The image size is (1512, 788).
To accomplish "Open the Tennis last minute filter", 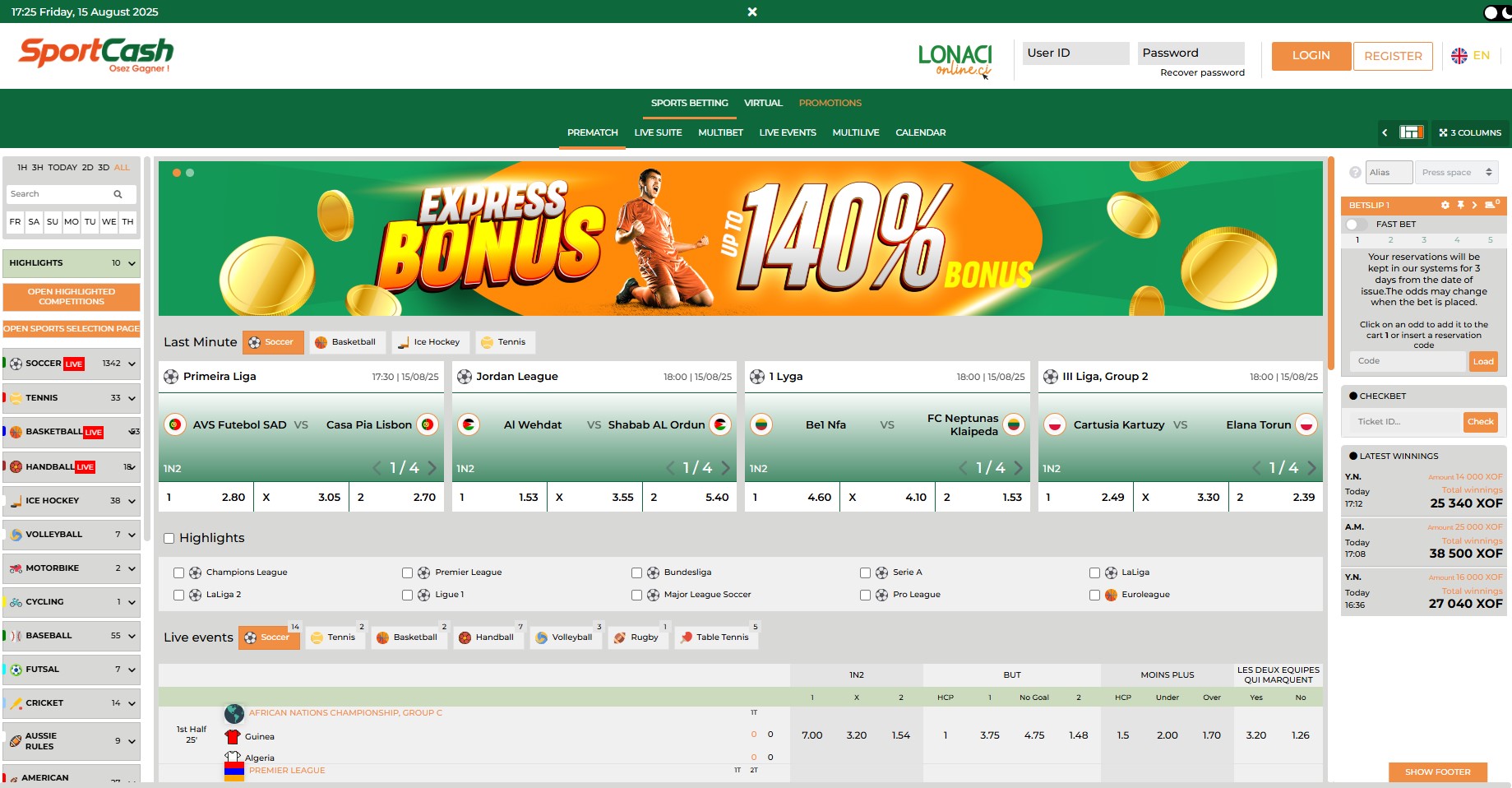I will [505, 341].
